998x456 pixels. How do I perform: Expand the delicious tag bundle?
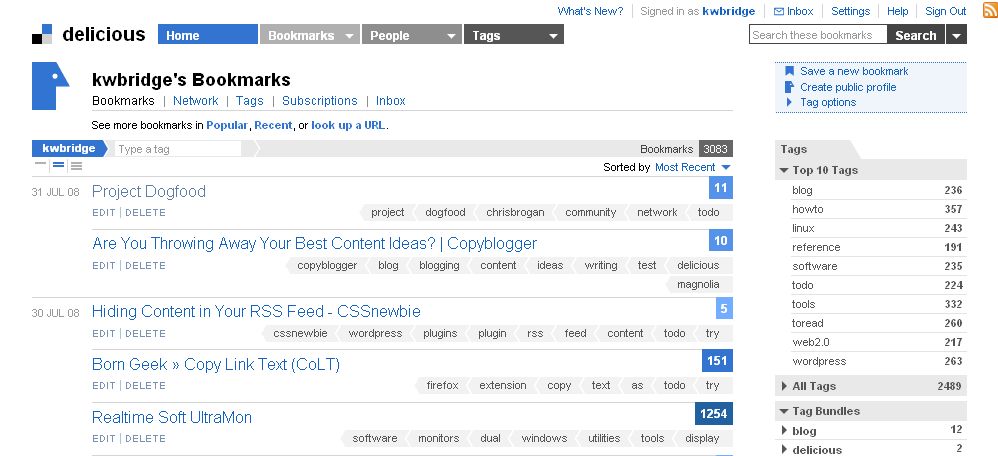coord(784,450)
